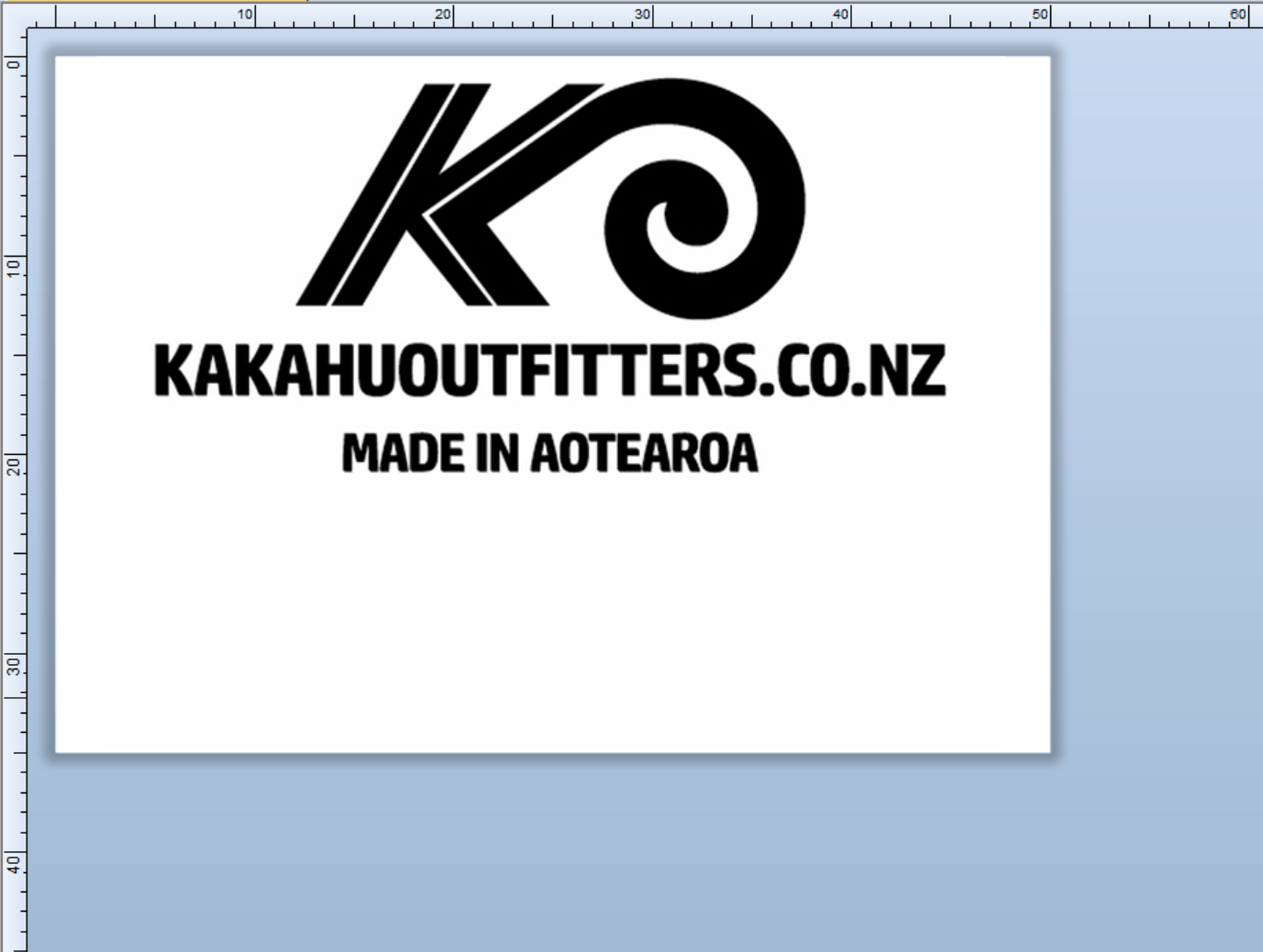Click the 30 mark on horizontal ruler

pyautogui.click(x=643, y=15)
